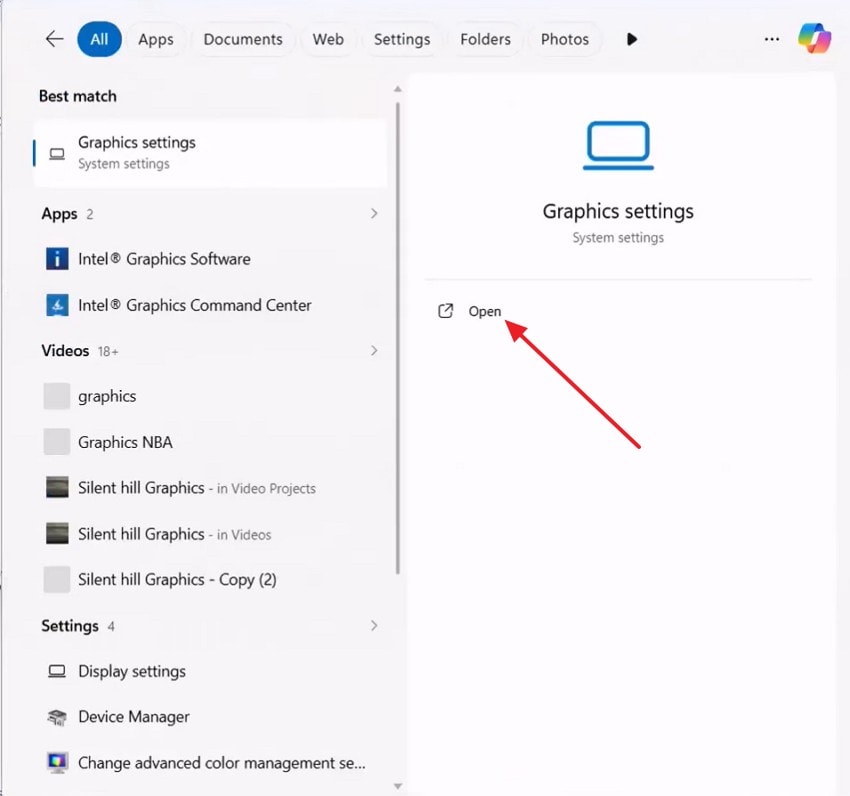The image size is (850, 796).
Task: Expand the Settings results section
Action: [374, 626]
